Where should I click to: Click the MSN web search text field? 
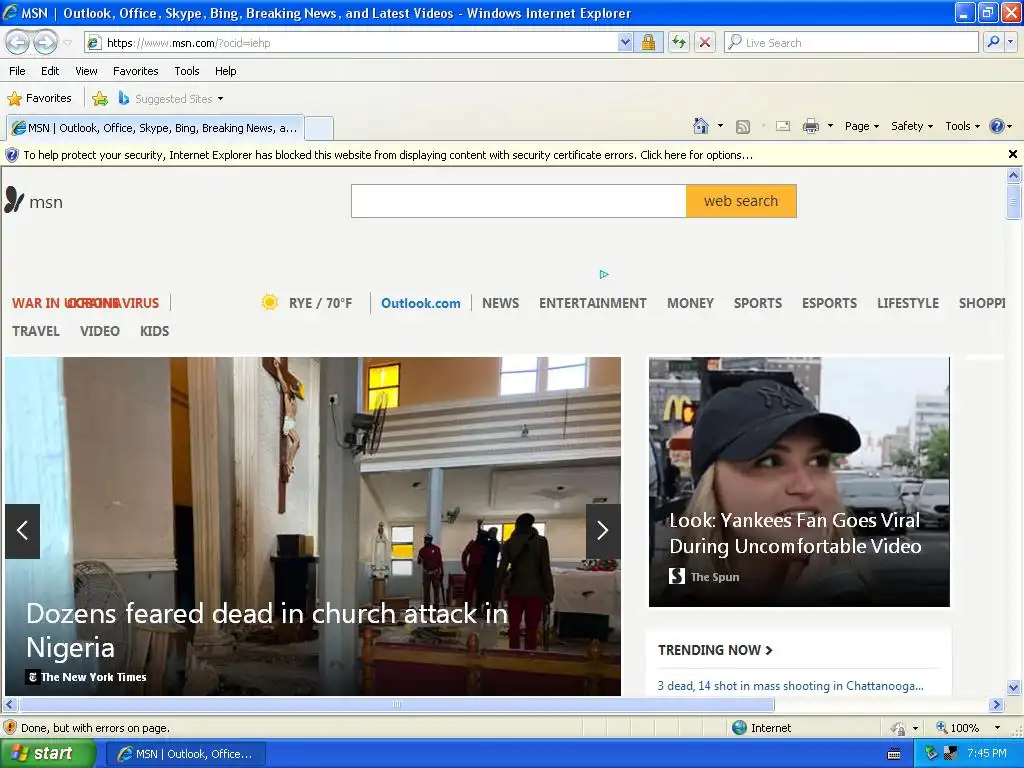click(x=519, y=201)
